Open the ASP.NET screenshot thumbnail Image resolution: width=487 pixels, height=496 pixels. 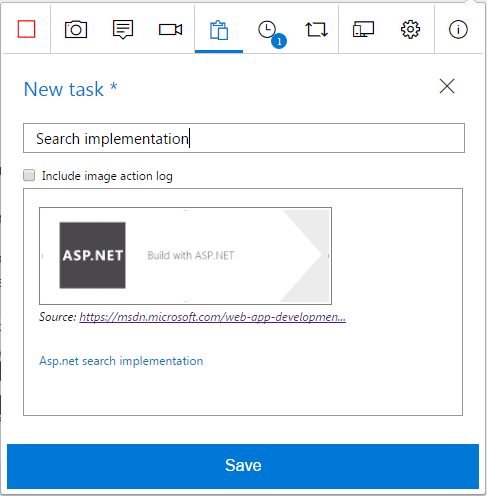185,256
